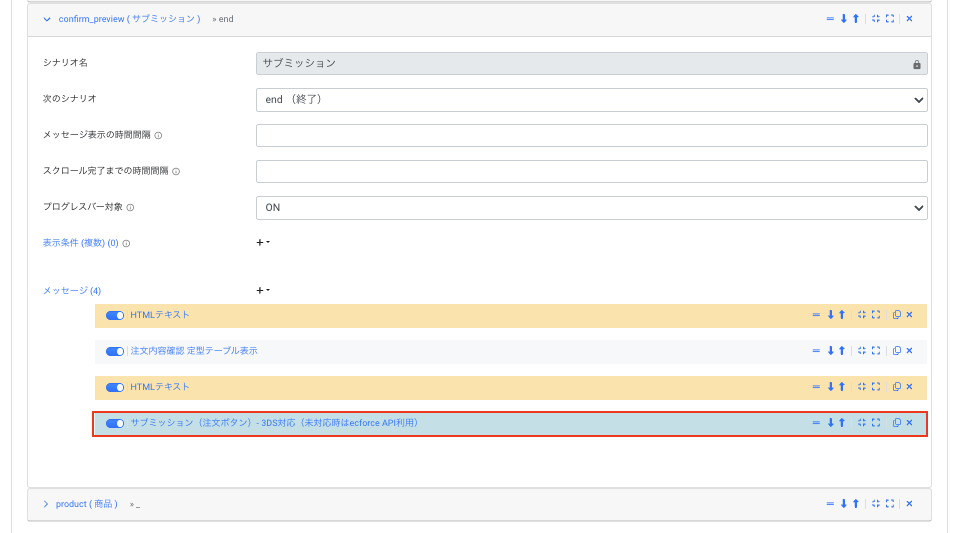The height and width of the screenshot is (533, 964).
Task: Shrink the サブミッション message row
Action: click(862, 423)
